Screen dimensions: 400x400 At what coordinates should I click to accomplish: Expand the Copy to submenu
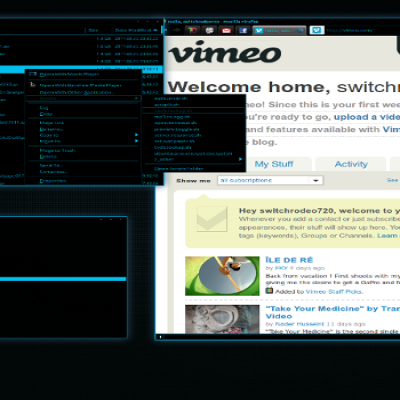(x=83, y=135)
